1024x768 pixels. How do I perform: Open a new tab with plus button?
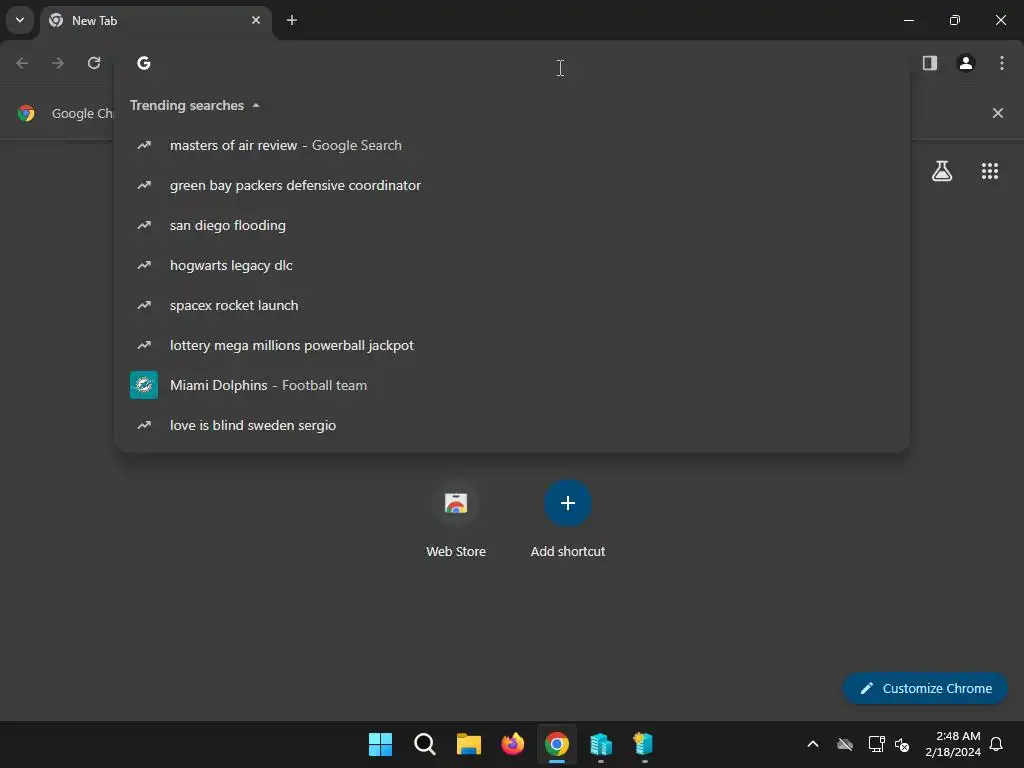coord(292,20)
